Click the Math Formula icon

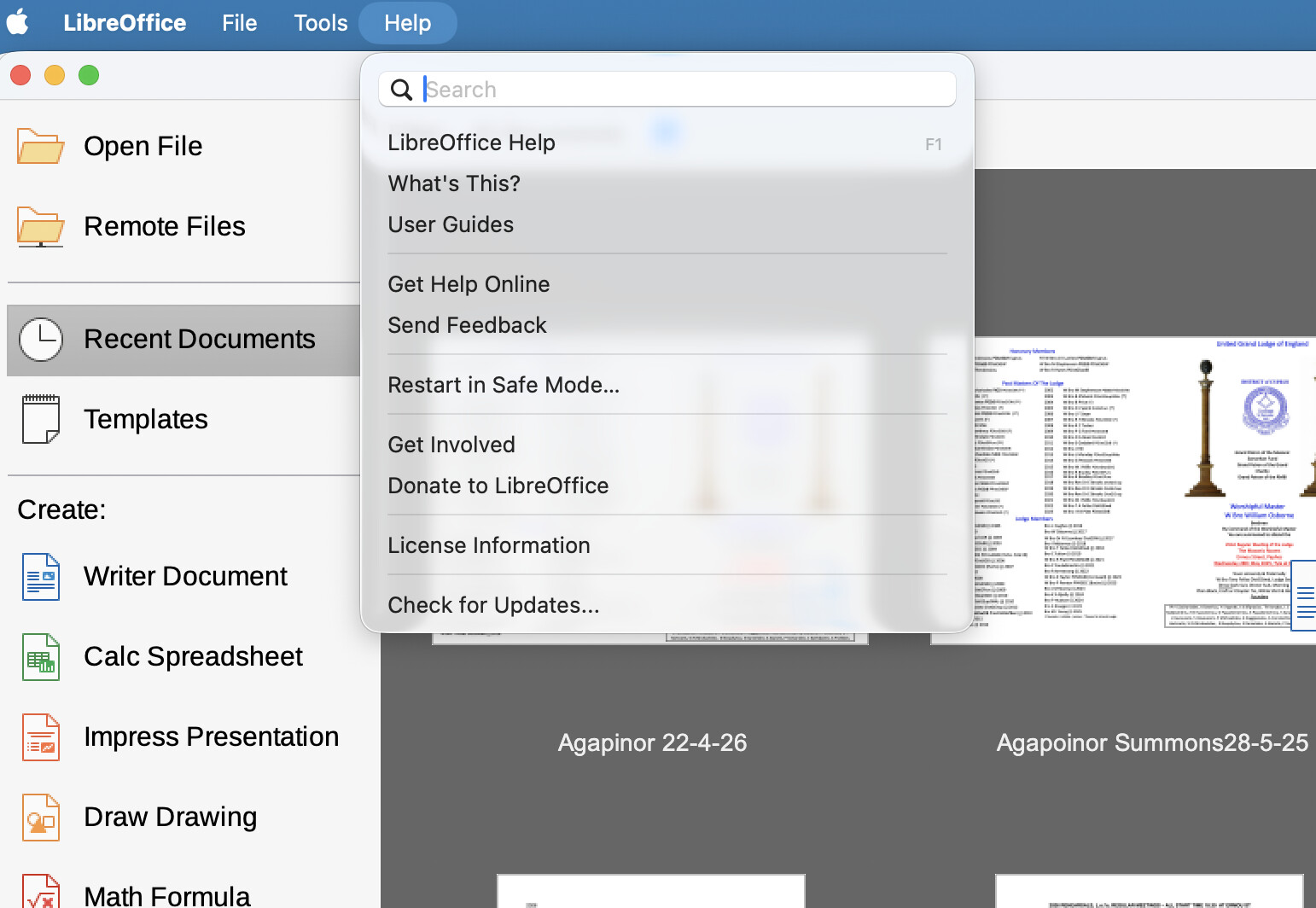(40, 893)
